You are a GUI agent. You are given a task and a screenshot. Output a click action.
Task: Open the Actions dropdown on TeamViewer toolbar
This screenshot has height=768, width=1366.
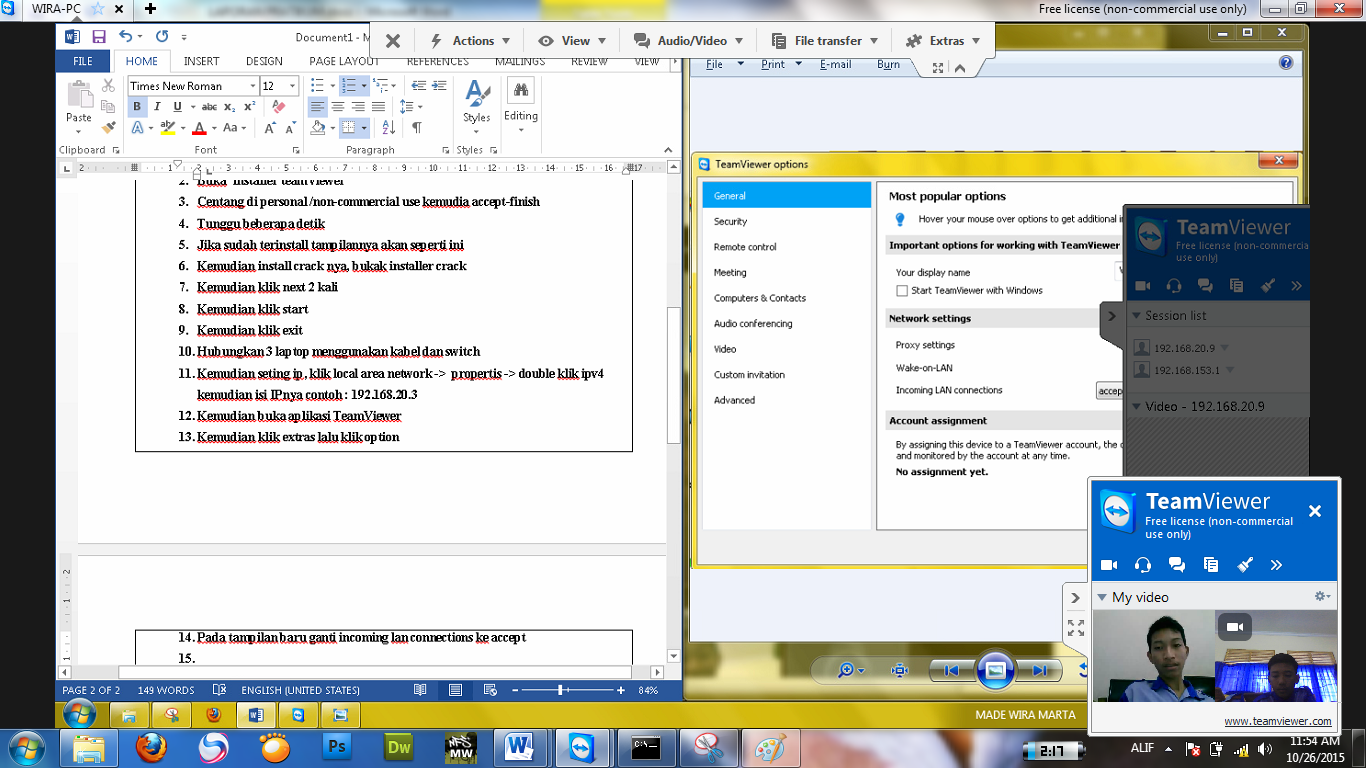click(470, 41)
